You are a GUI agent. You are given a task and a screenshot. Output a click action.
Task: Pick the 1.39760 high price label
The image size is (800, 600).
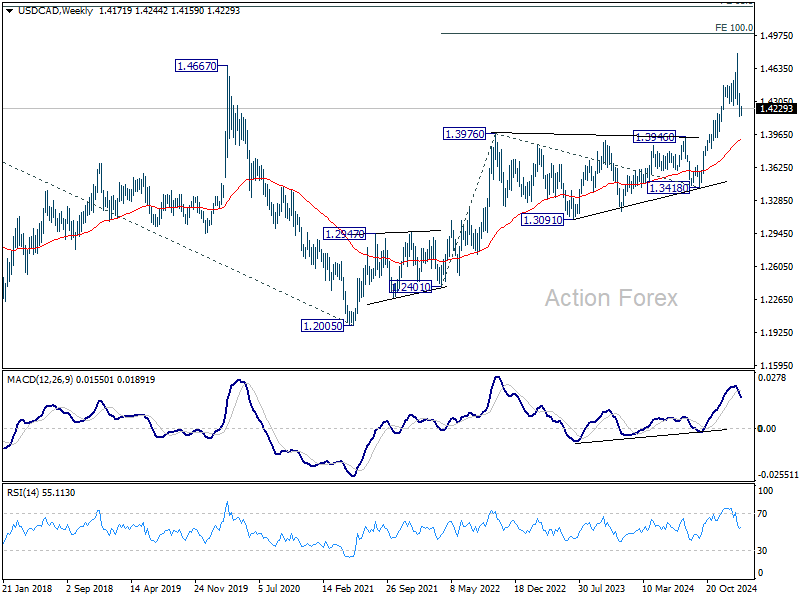click(465, 134)
